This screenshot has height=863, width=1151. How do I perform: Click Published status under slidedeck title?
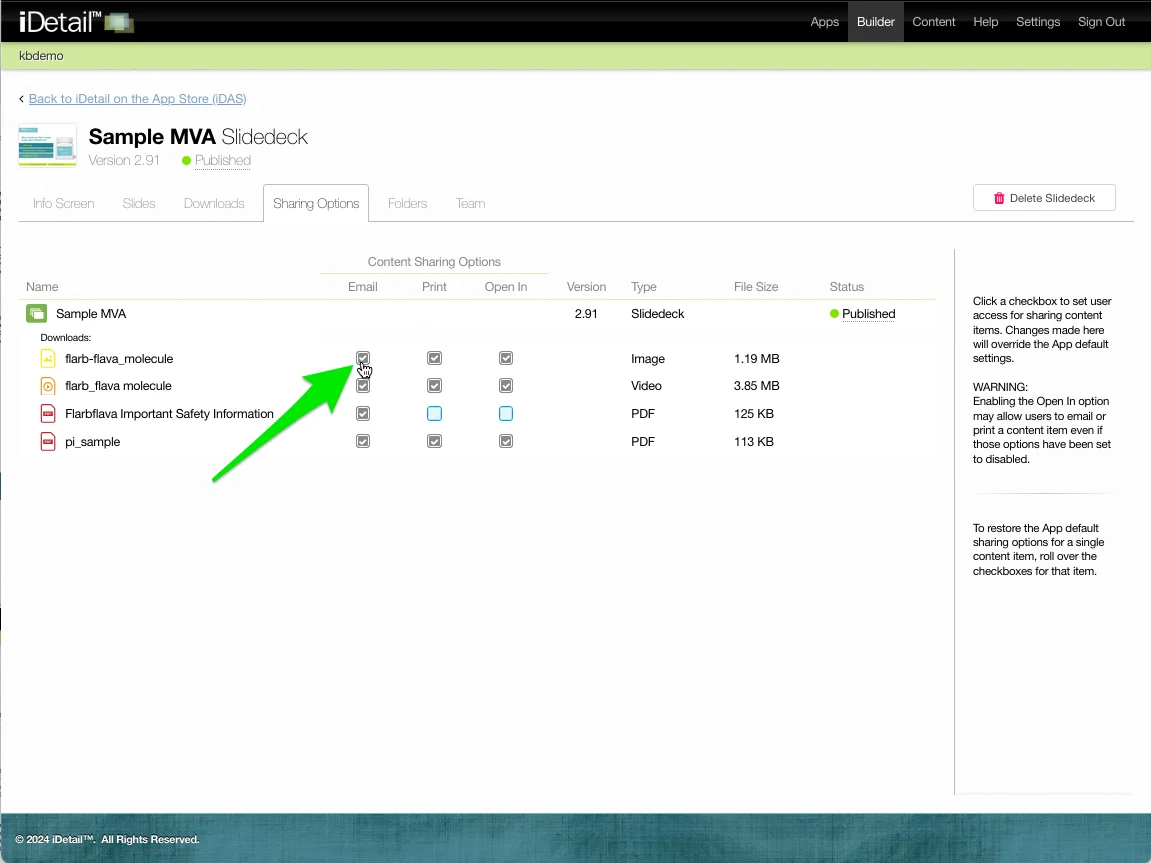point(222,160)
